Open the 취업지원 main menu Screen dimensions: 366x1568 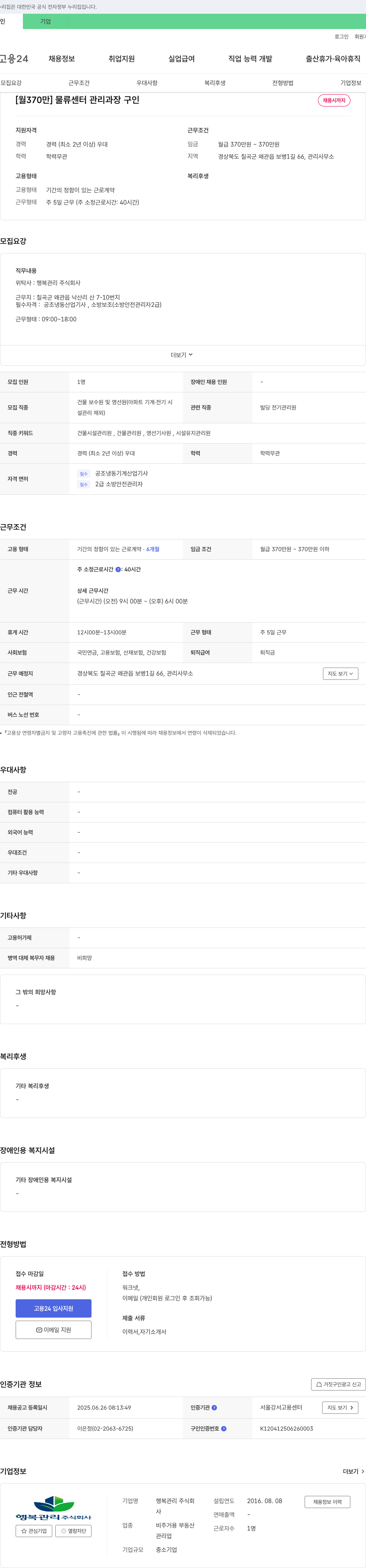122,58
